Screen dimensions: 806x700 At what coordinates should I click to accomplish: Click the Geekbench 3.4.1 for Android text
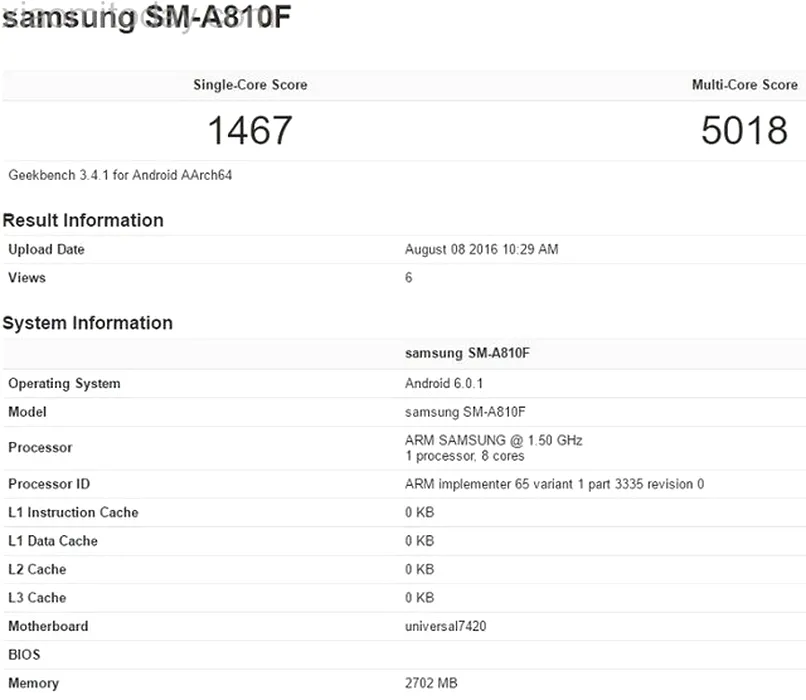[121, 175]
